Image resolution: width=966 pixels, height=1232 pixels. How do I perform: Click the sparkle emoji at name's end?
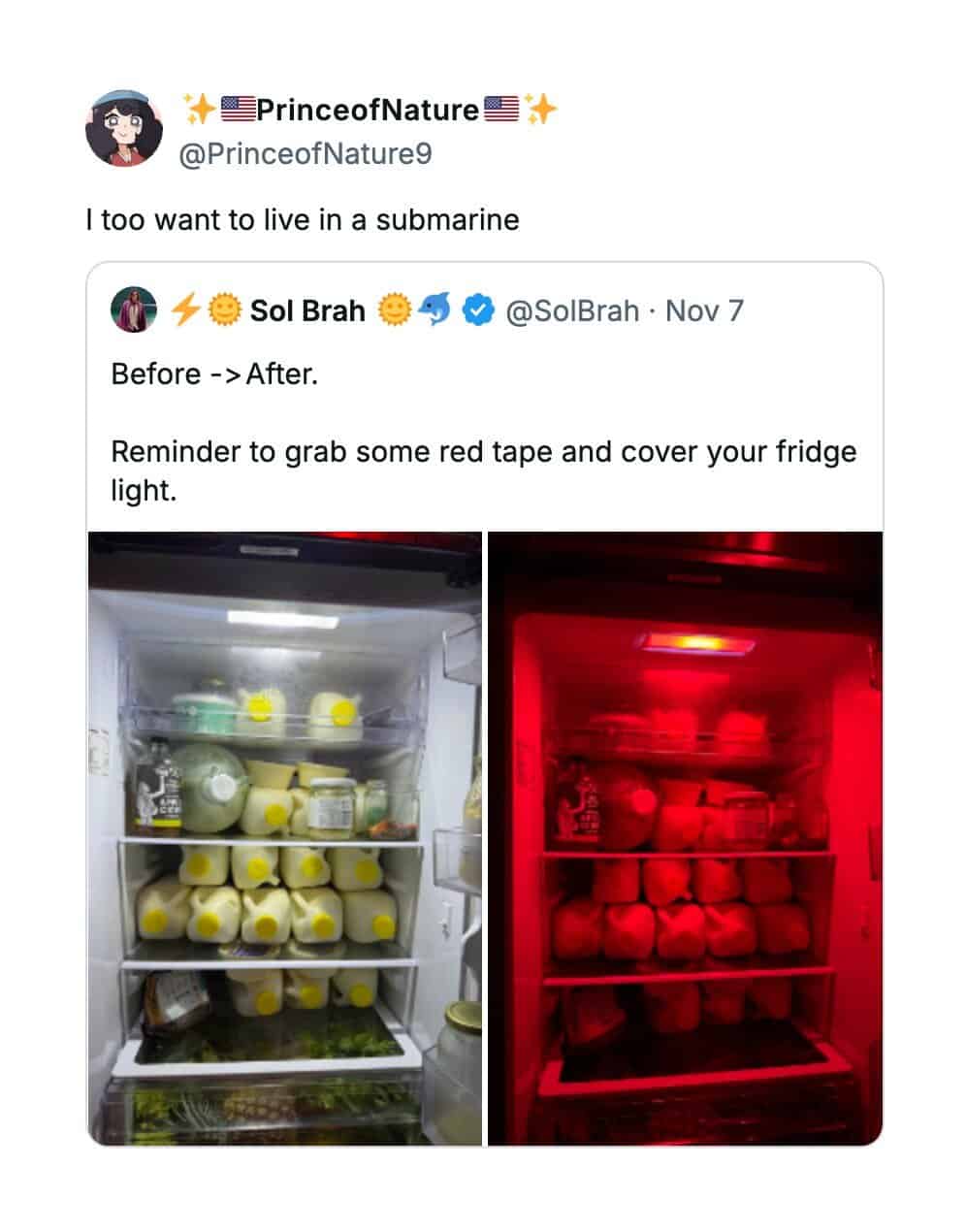tap(541, 110)
